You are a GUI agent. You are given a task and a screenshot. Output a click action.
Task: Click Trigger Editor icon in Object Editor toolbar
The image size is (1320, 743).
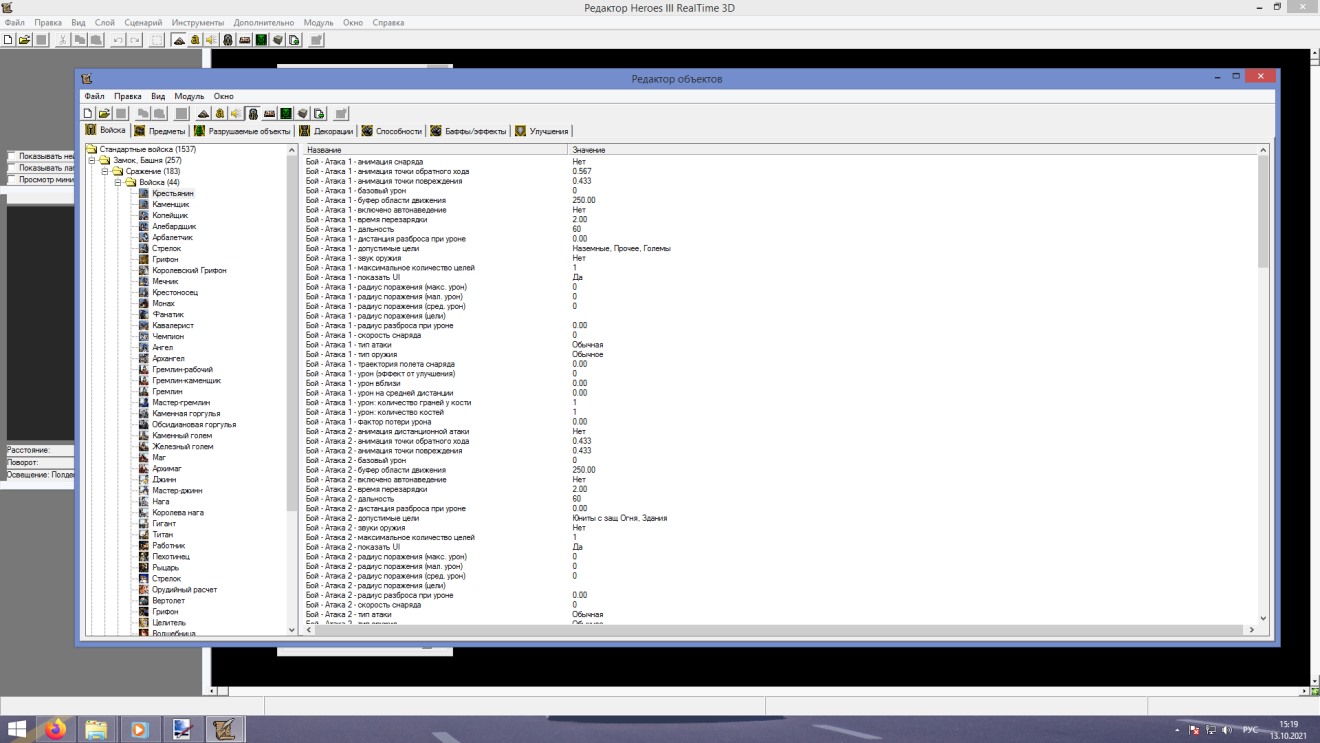point(219,113)
